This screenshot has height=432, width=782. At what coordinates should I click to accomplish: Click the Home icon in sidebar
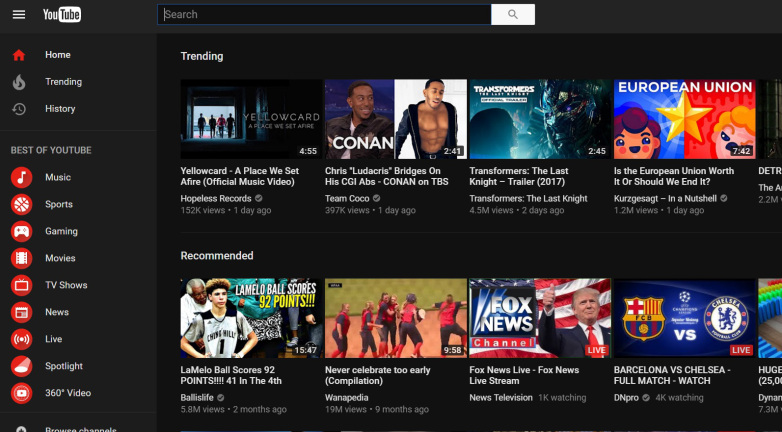pyautogui.click(x=19, y=55)
